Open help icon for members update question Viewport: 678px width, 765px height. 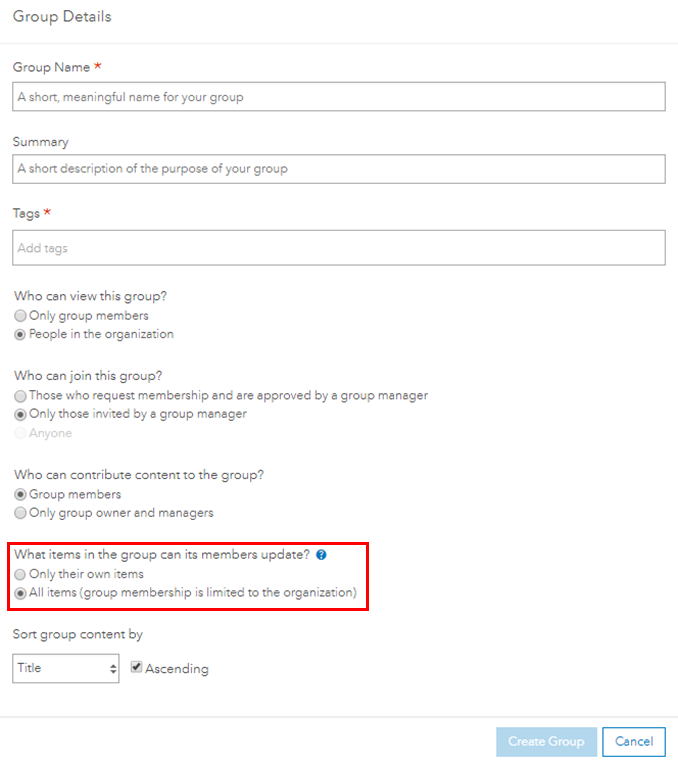[x=321, y=555]
